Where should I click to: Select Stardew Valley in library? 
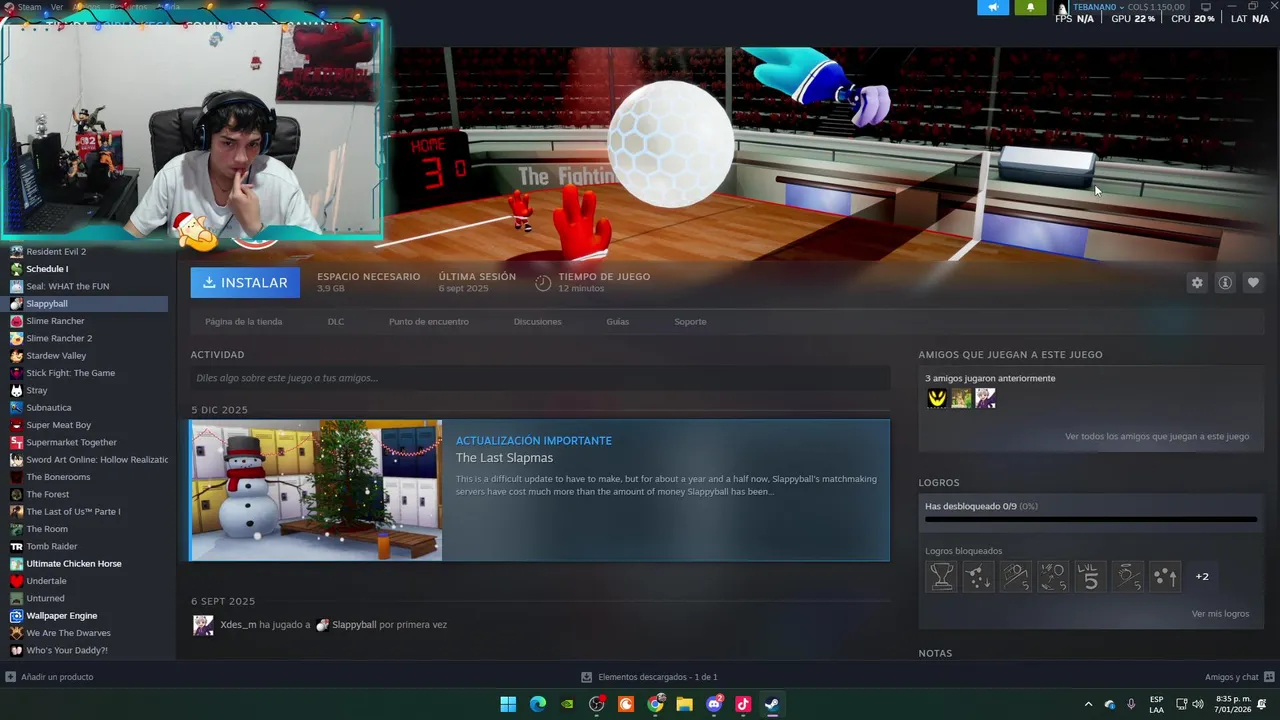coord(56,356)
